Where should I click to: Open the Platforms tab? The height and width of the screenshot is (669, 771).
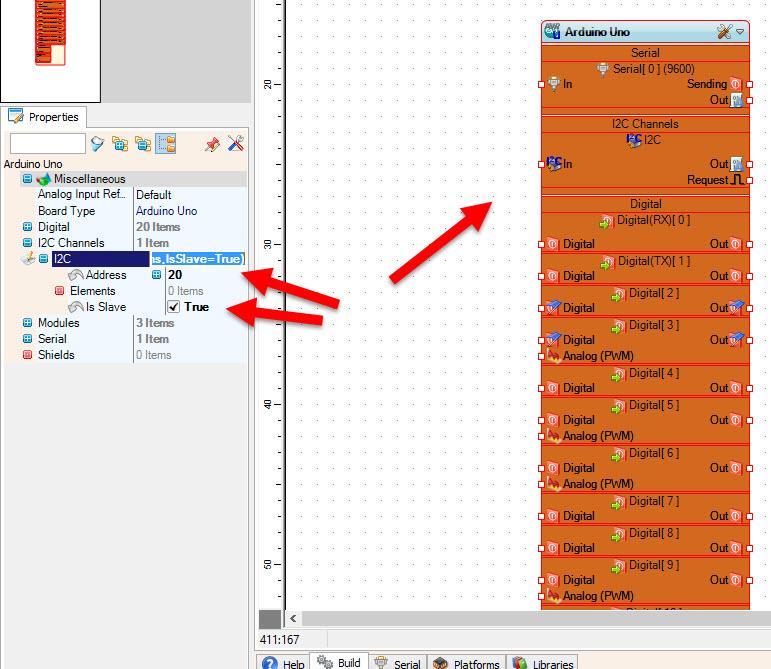tap(467, 663)
